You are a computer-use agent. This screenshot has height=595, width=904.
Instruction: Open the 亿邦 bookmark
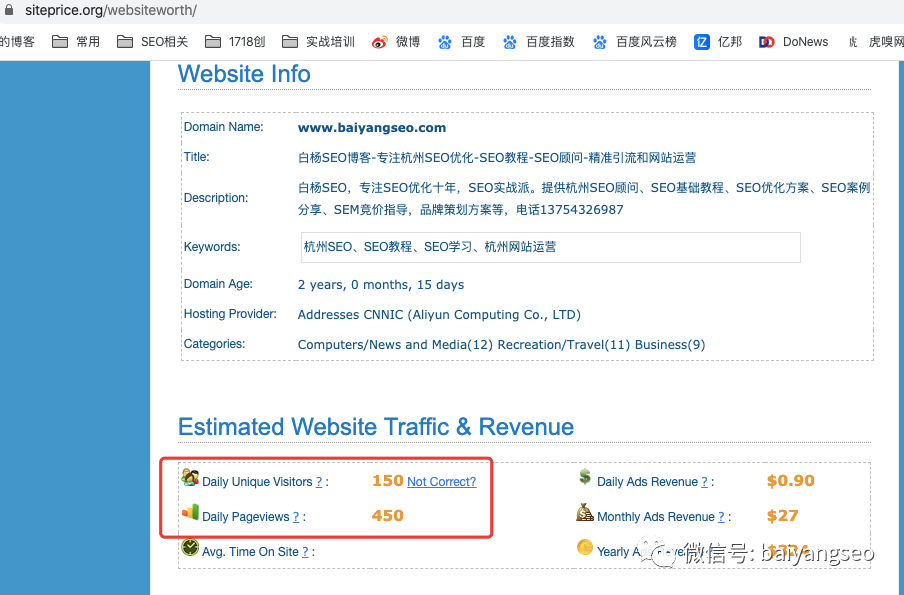pos(718,42)
